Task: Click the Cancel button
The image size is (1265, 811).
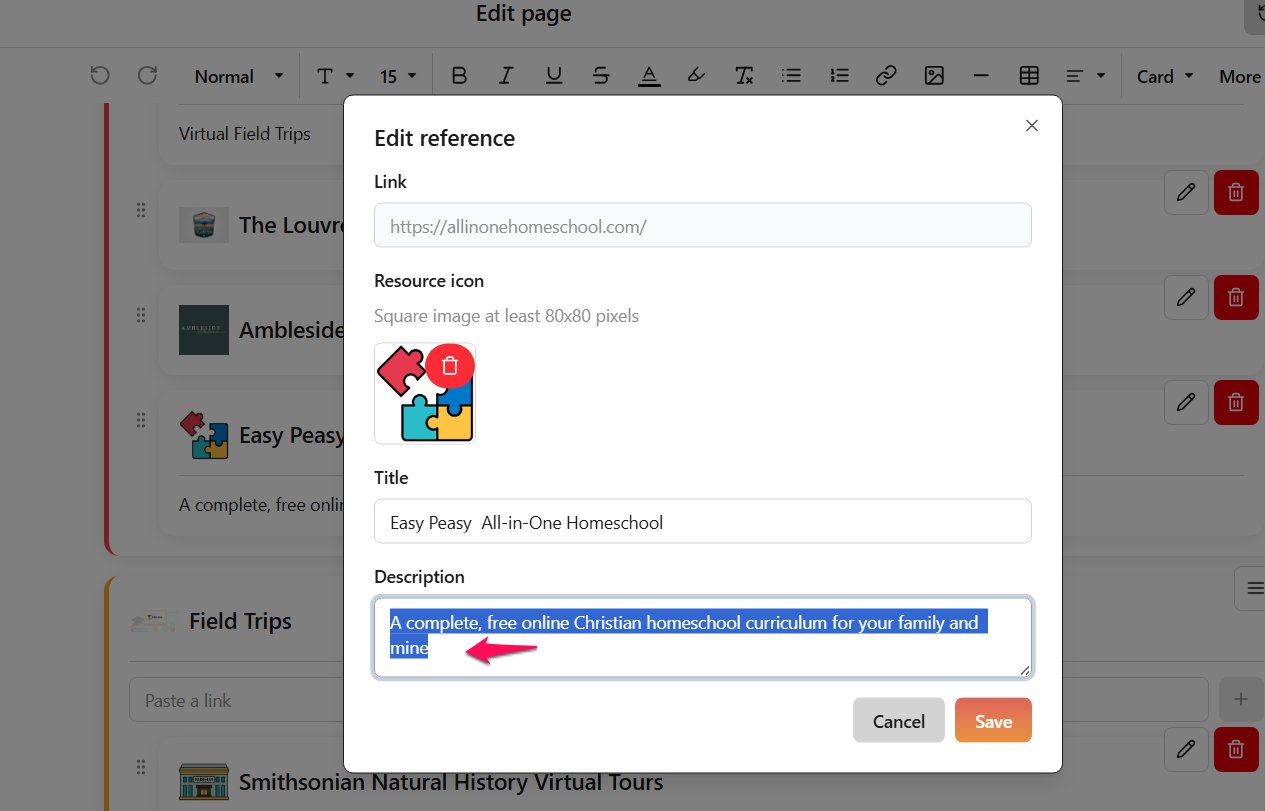Action: click(x=899, y=720)
